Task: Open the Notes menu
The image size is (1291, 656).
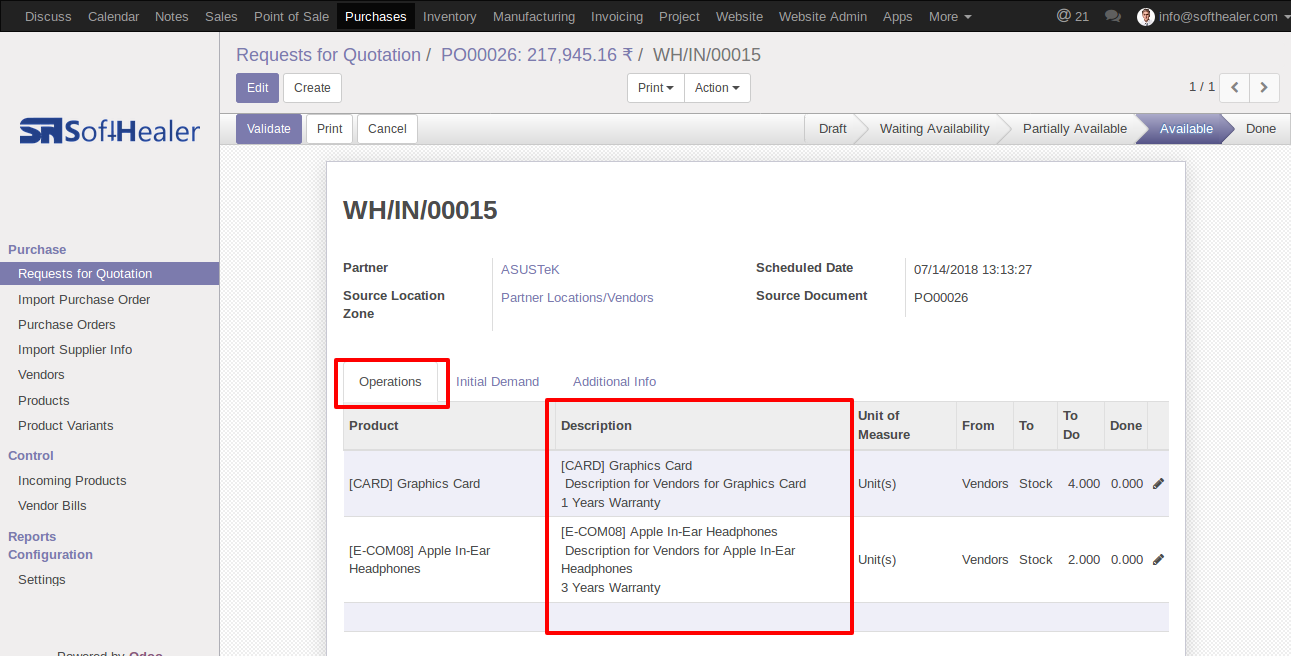Action: (x=172, y=16)
